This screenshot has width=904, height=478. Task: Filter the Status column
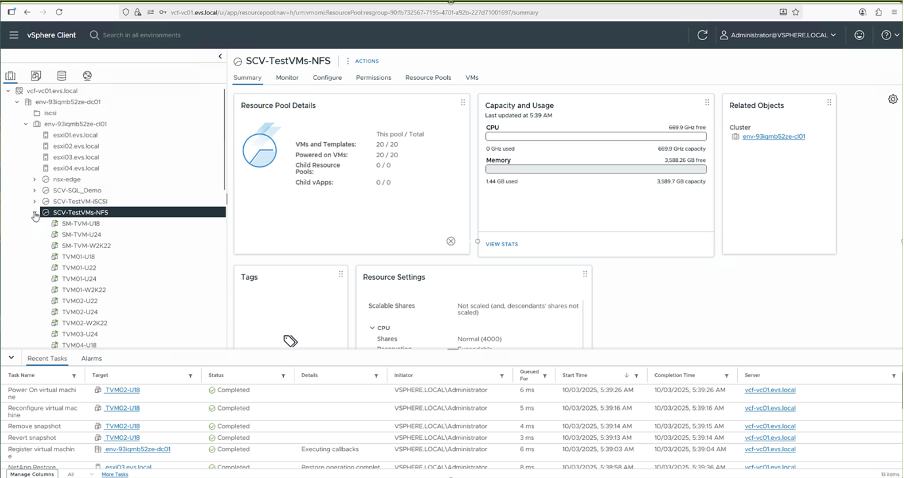(282, 376)
